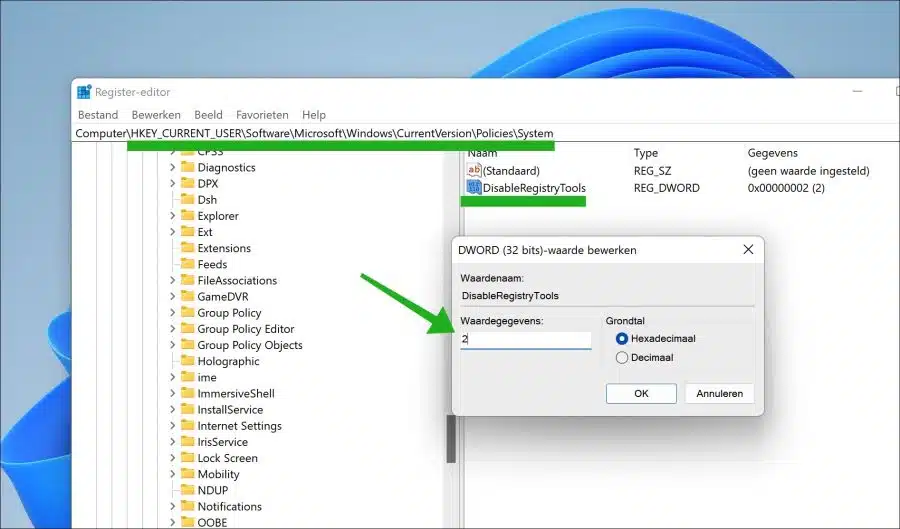The height and width of the screenshot is (529, 900).
Task: Expand the Group Policy tree node
Action: [x=173, y=312]
